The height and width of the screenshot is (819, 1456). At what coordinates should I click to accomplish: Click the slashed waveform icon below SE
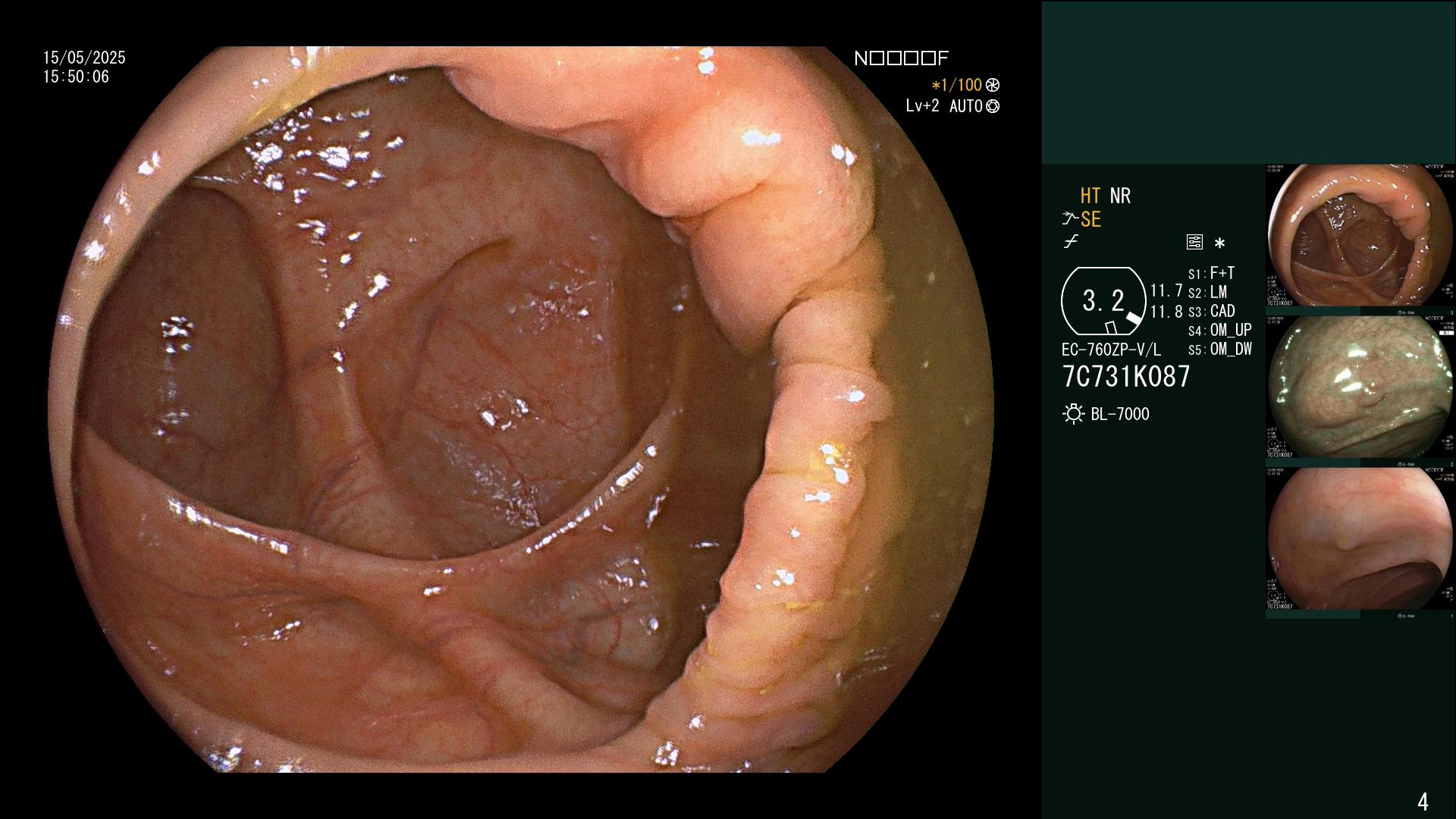point(1071,242)
